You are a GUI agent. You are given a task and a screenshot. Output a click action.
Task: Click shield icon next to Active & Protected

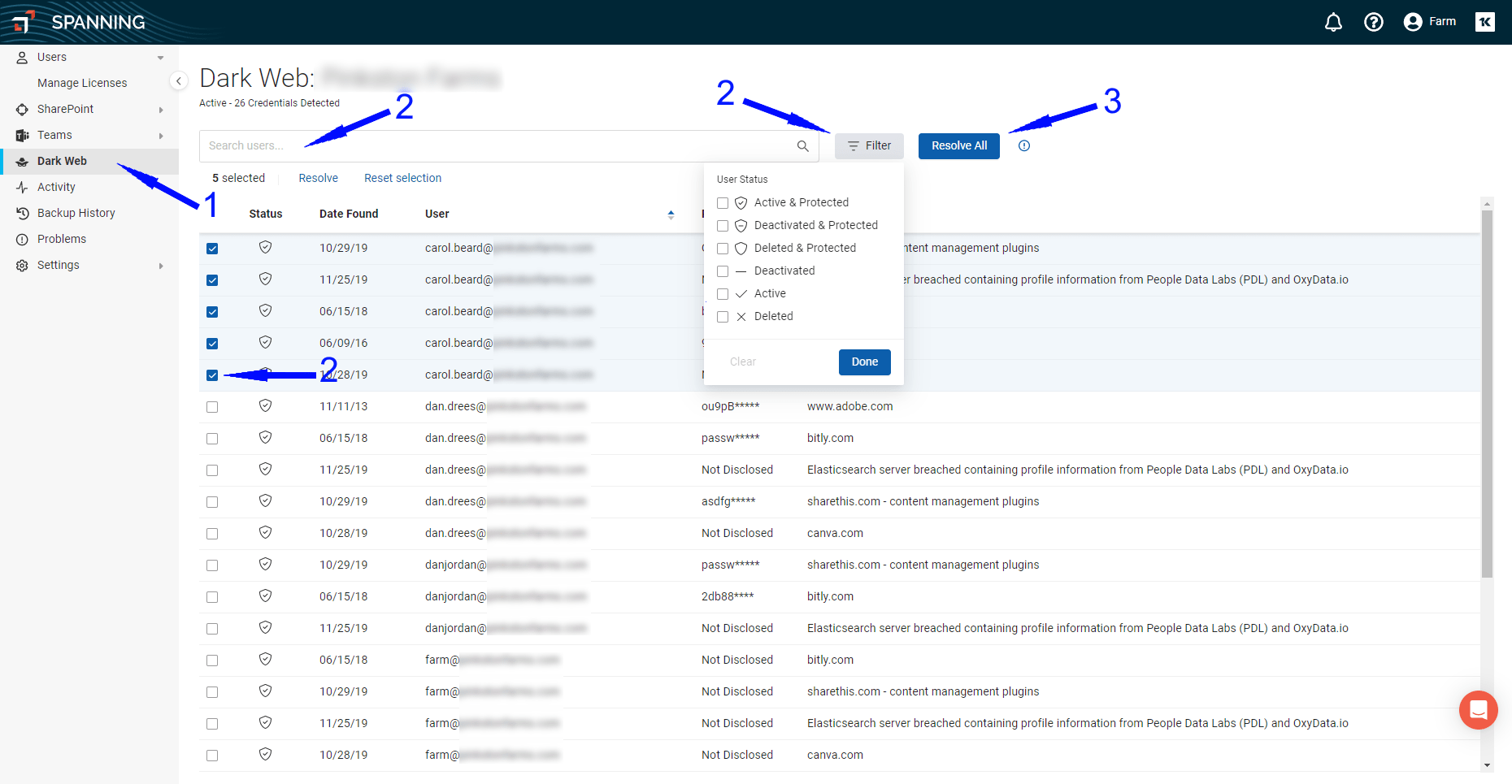(x=741, y=203)
